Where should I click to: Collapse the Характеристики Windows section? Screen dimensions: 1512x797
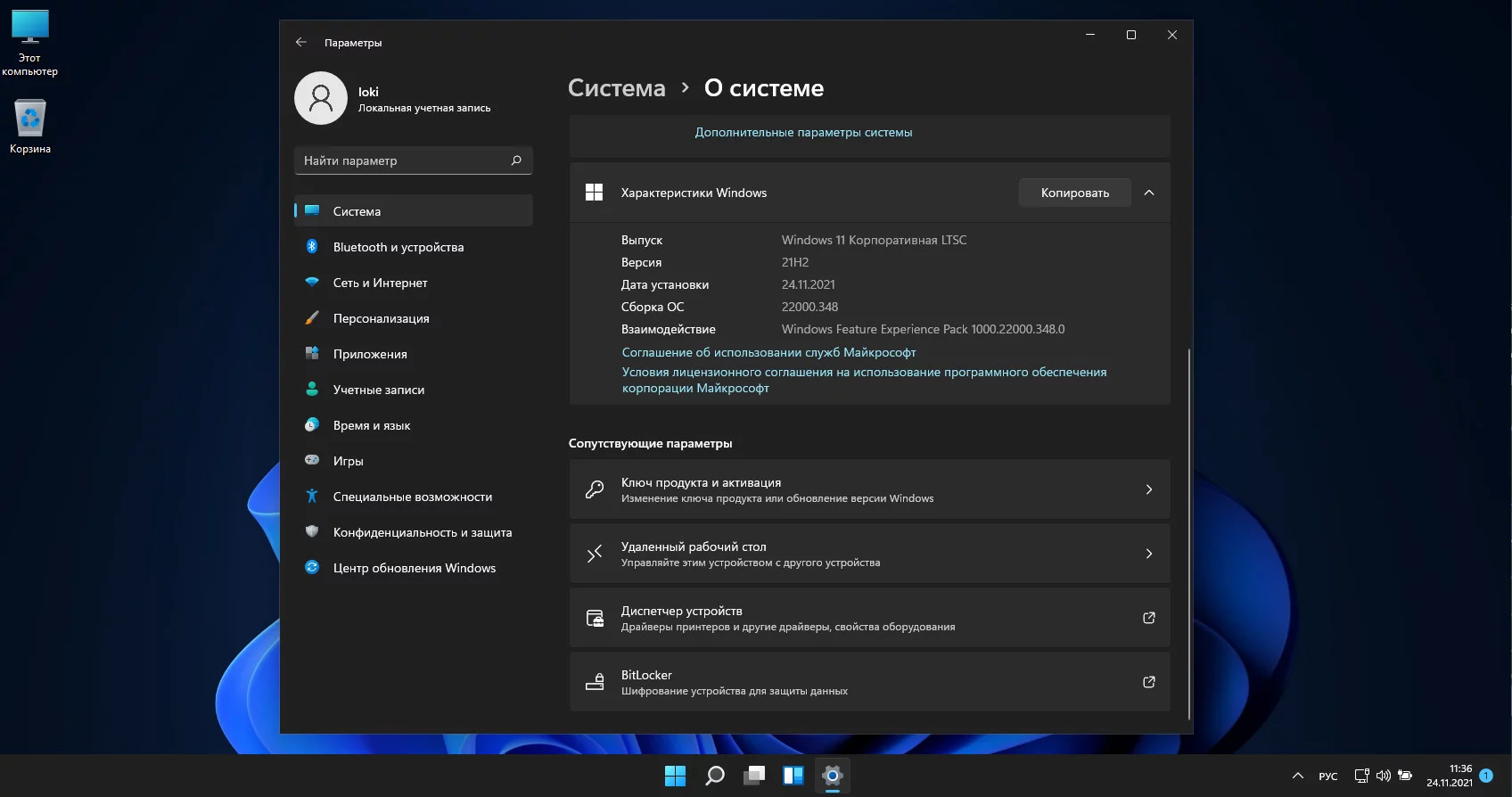pyautogui.click(x=1149, y=193)
